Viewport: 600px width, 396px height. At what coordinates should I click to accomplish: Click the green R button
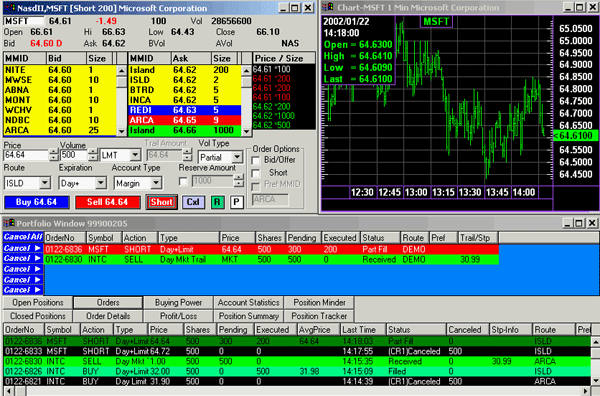click(217, 202)
